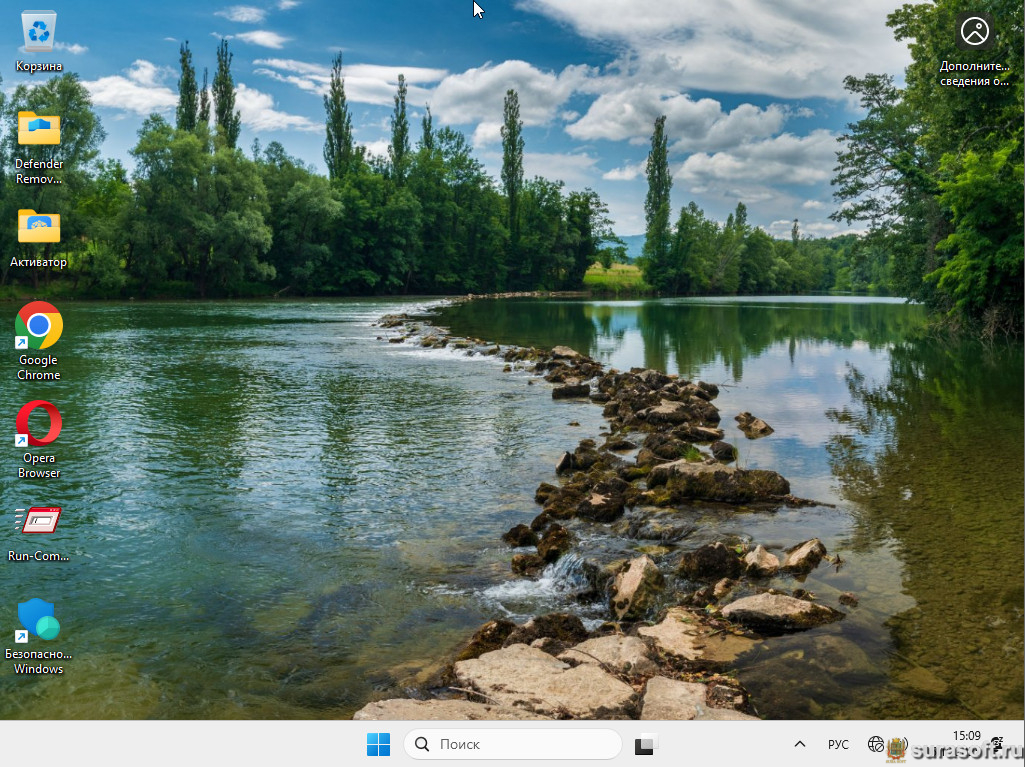
Task: Click the notification bell icon in the tray
Action: click(996, 743)
